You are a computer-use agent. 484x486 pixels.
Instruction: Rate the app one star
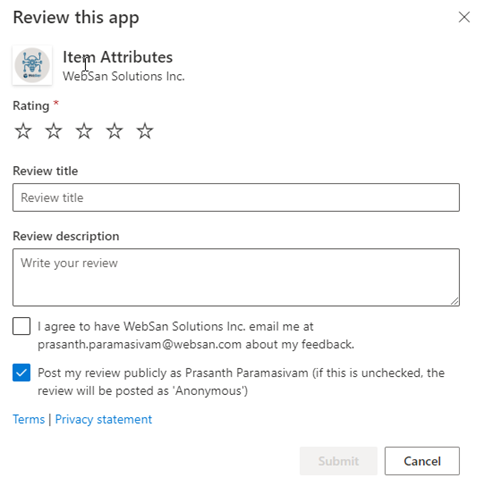(23, 131)
